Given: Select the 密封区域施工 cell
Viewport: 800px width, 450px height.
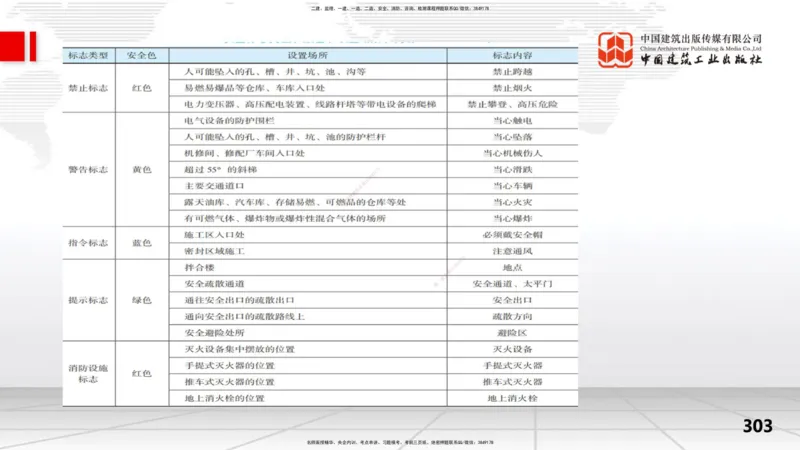Looking at the screenshot, I should tap(308, 251).
